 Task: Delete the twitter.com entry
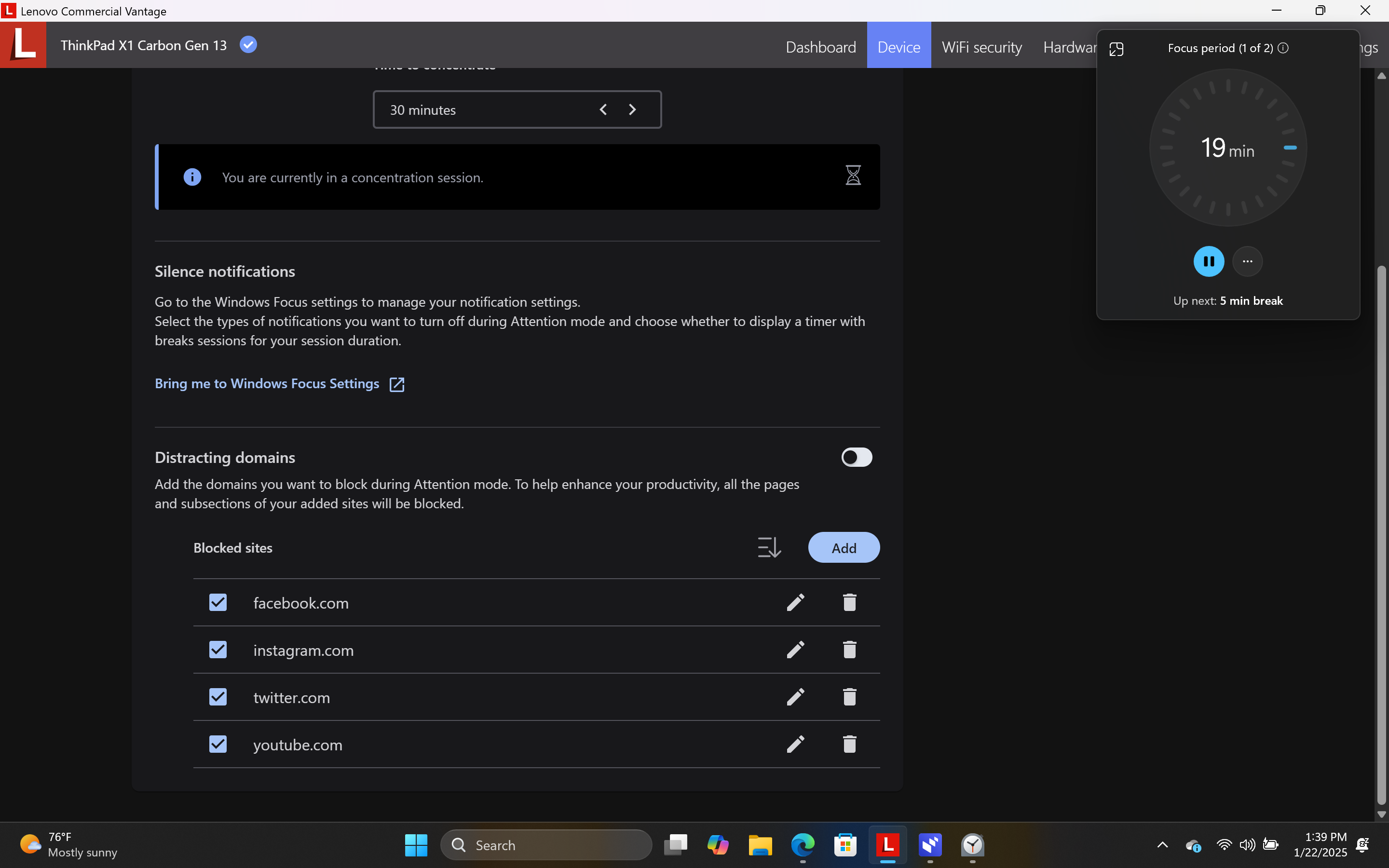849,697
